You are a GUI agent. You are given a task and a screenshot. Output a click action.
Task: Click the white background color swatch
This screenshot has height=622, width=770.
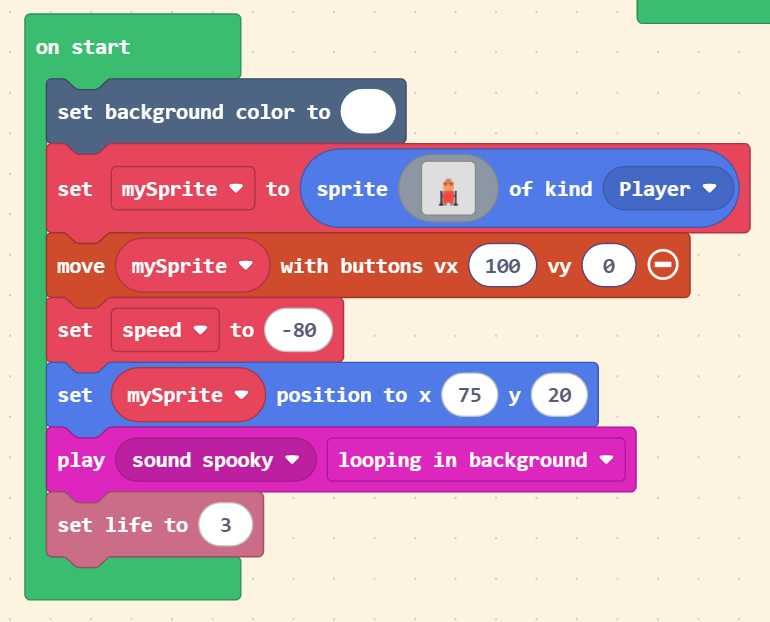(368, 111)
